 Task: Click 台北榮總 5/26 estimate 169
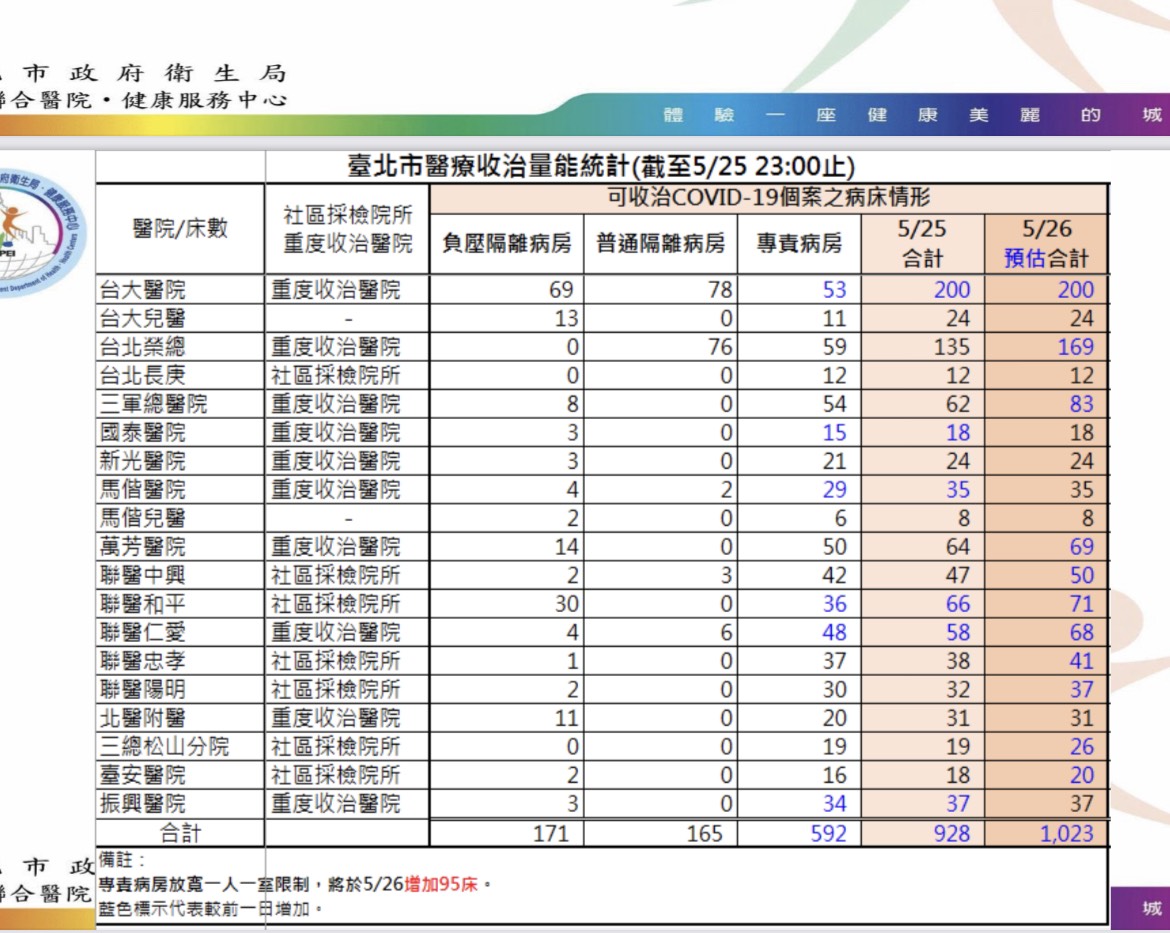click(1075, 347)
